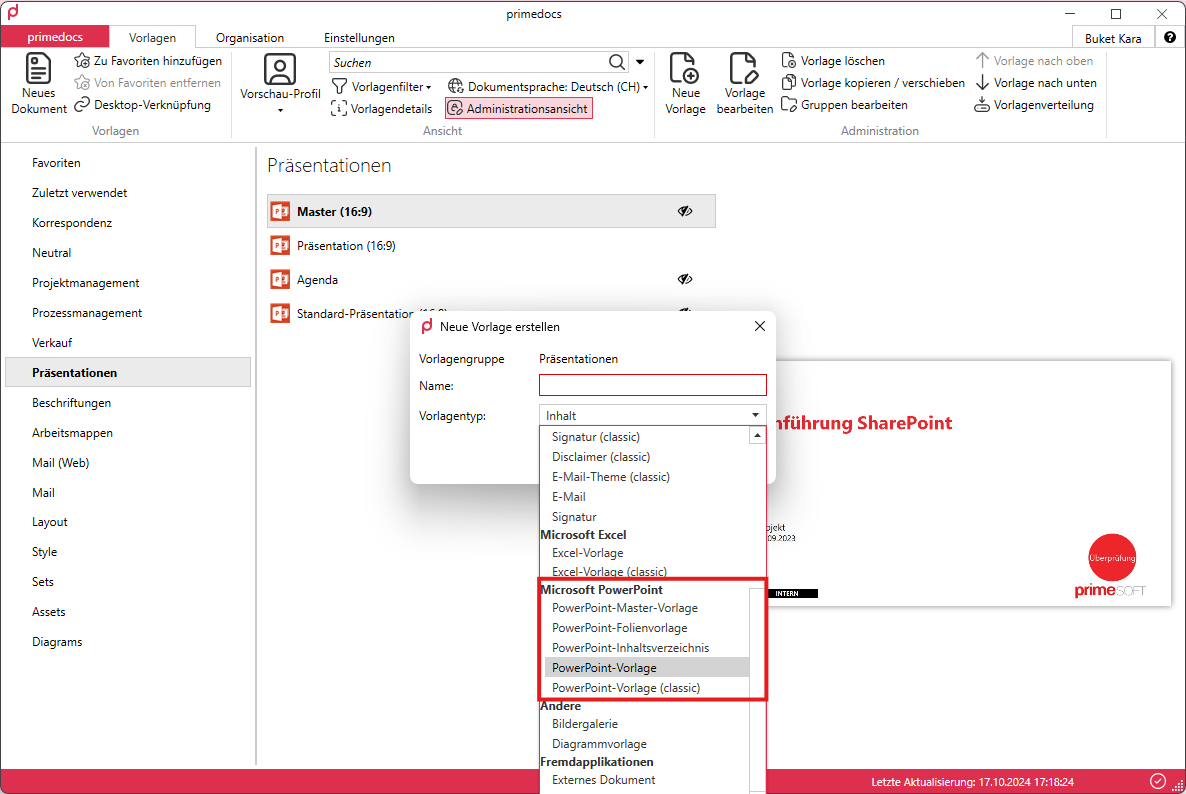Expand the search options arrow
This screenshot has width=1186, height=794.
640,62
